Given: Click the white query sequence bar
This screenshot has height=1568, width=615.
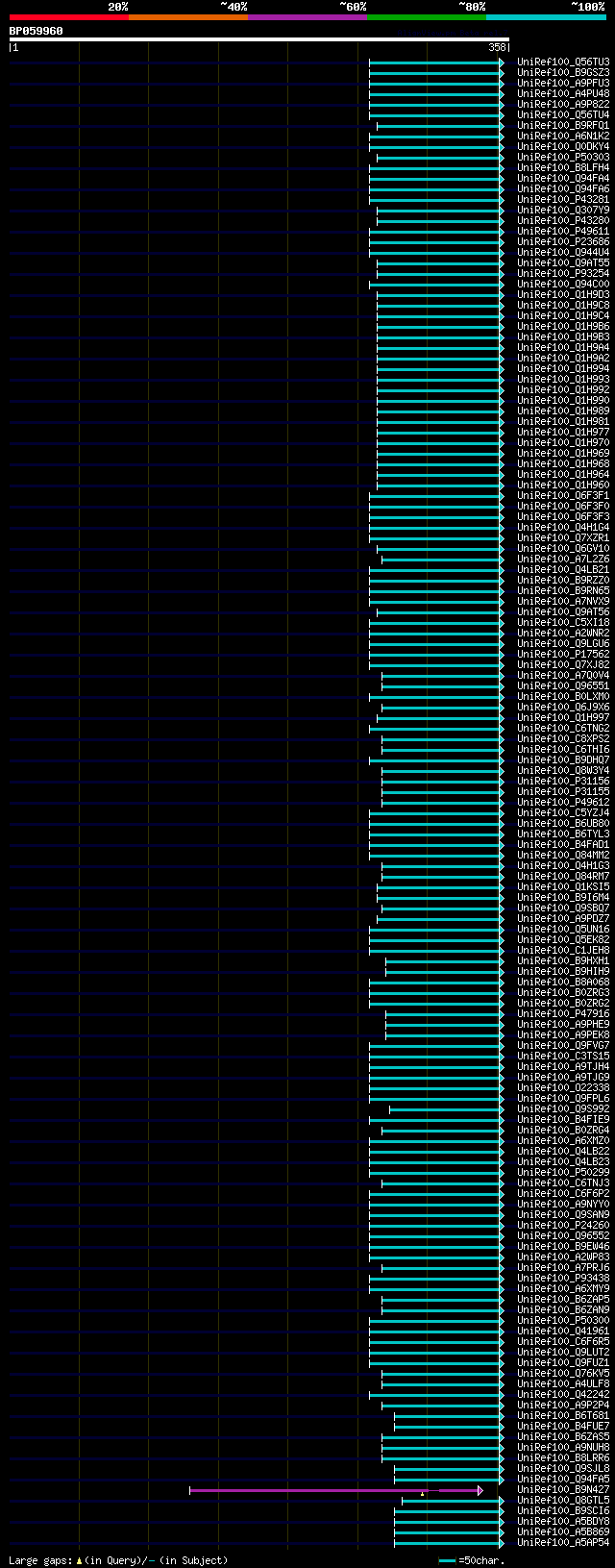Looking at the screenshot, I should click(258, 39).
